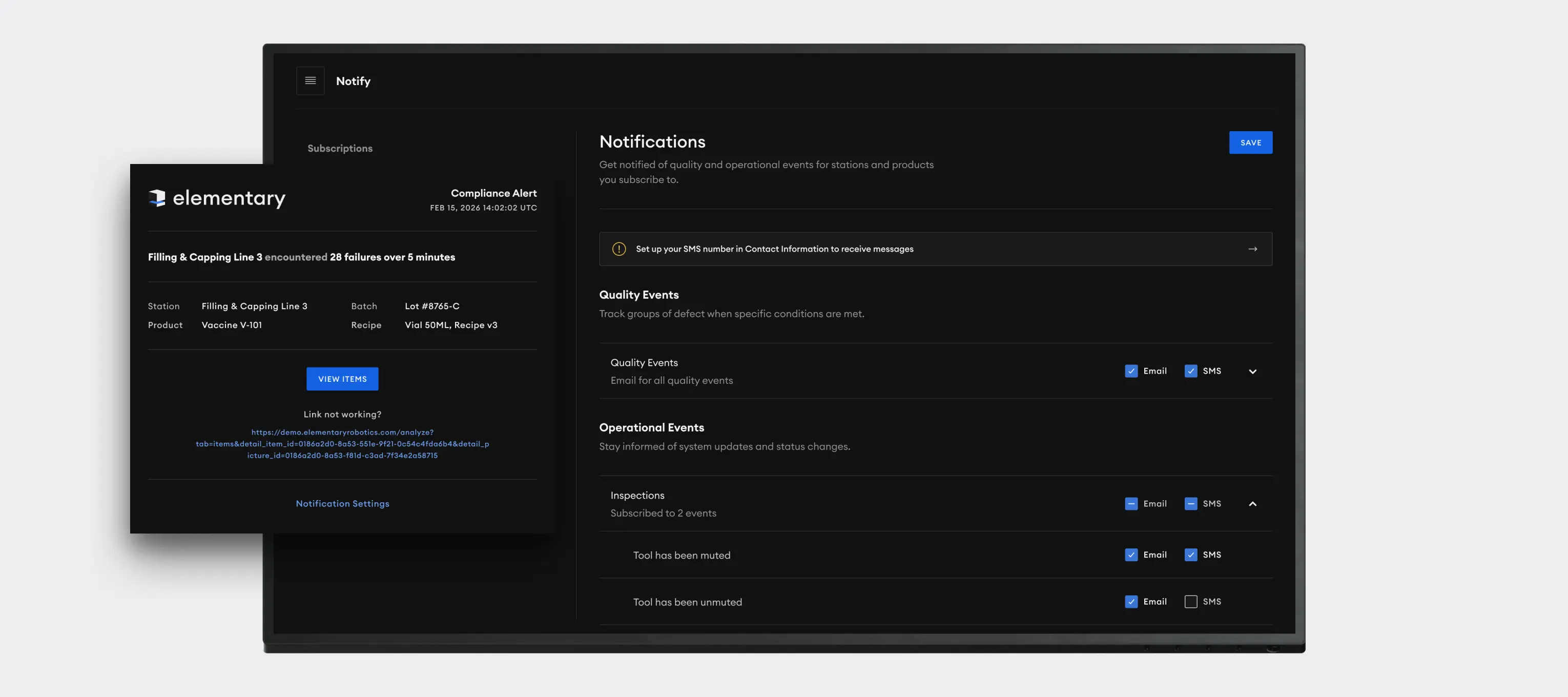The image size is (1568, 697).
Task: Click the warning icon in the SMS banner
Action: pos(619,249)
